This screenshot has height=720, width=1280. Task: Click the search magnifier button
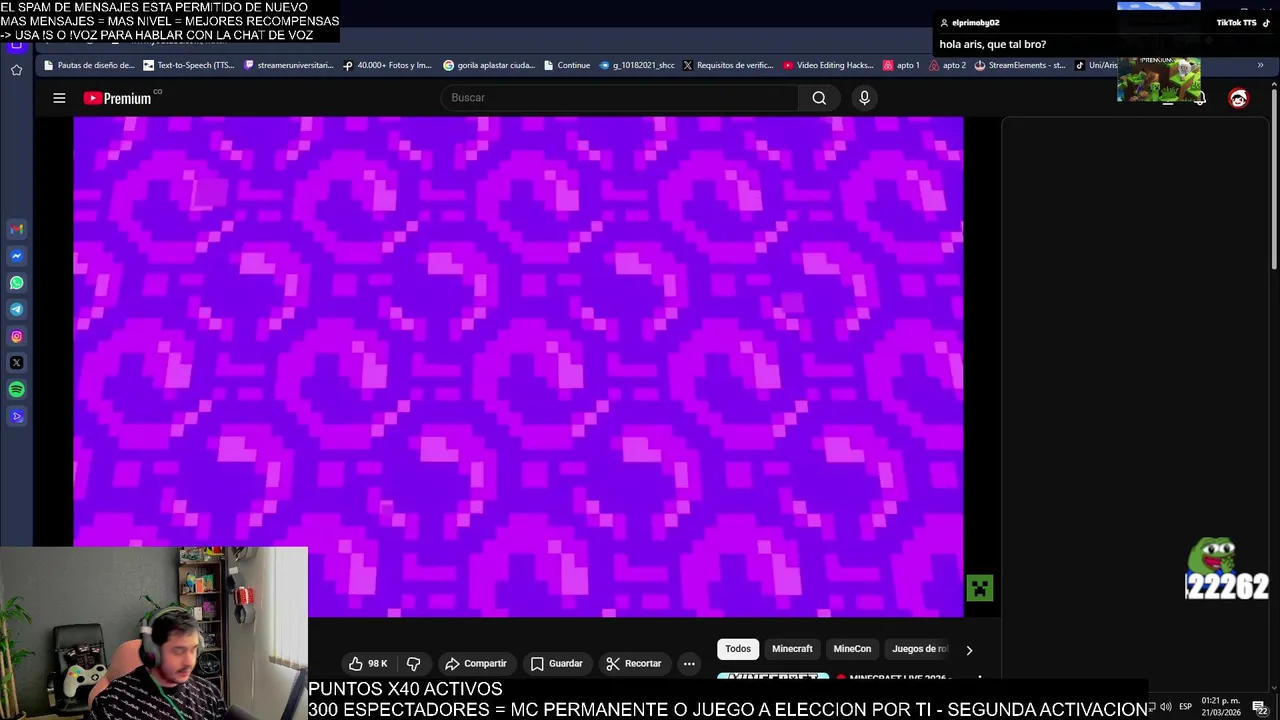pyautogui.click(x=819, y=98)
